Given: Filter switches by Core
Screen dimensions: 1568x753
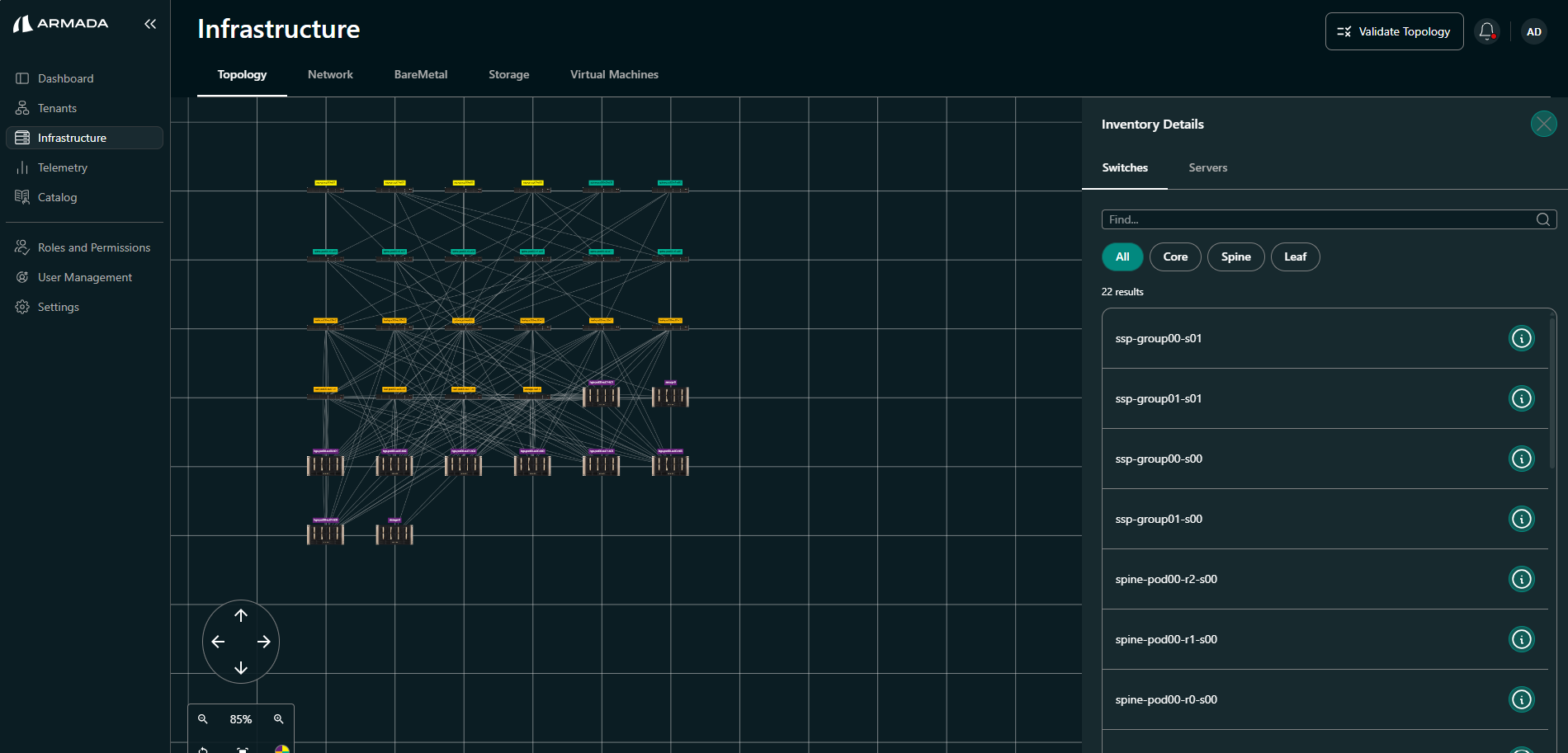Looking at the screenshot, I should tap(1175, 256).
